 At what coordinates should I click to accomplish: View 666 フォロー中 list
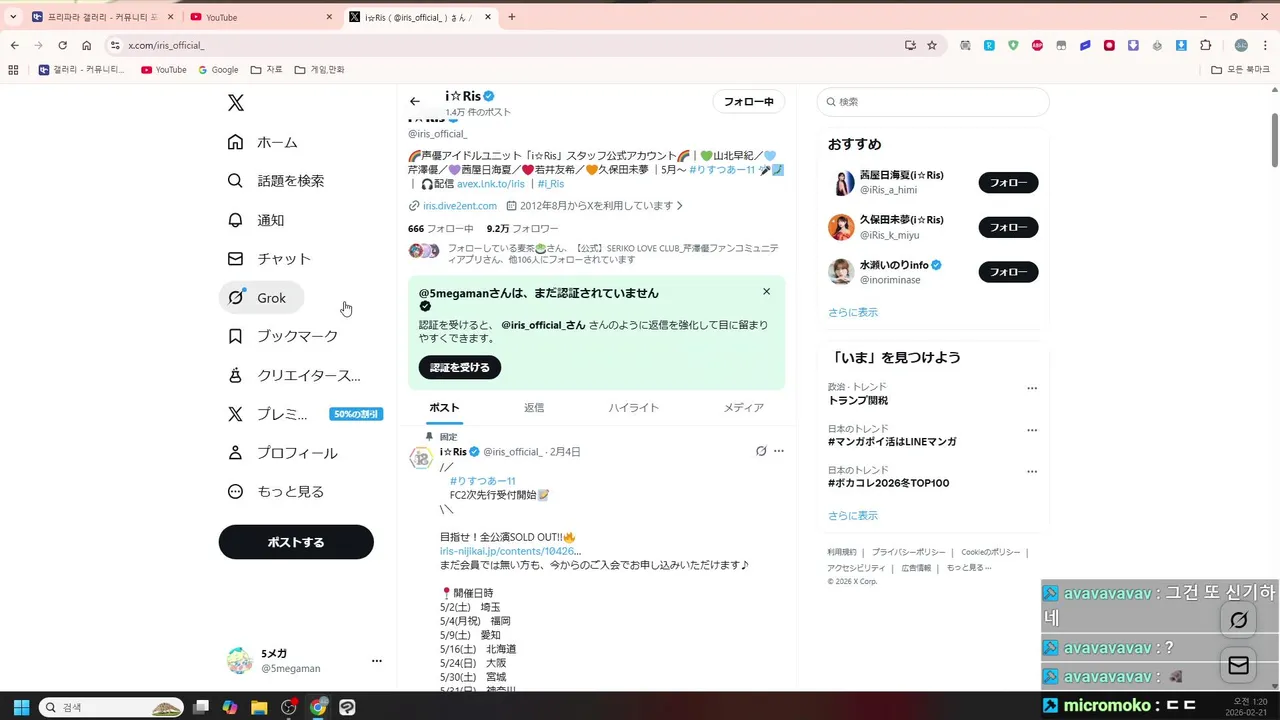pos(441,229)
